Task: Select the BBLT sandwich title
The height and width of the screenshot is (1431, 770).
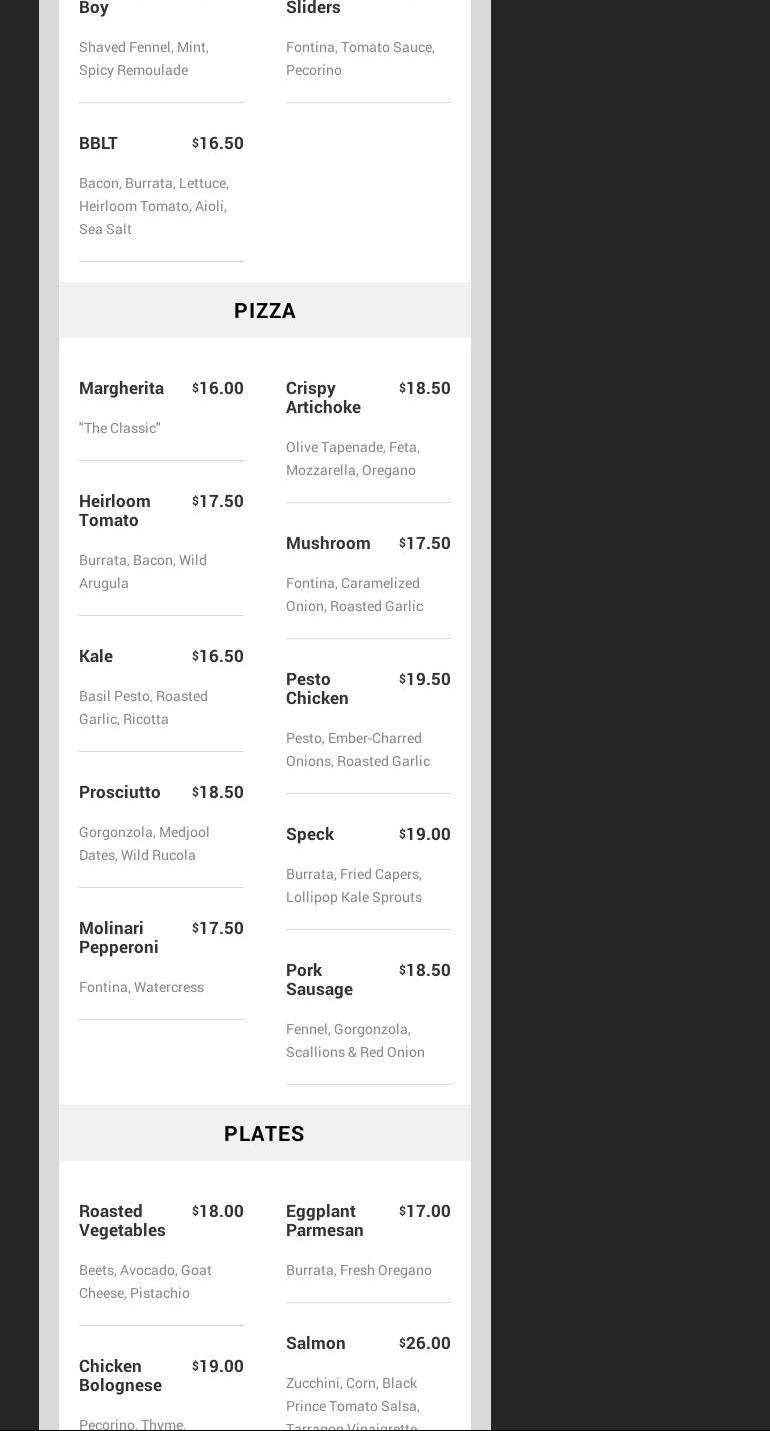Action: (x=98, y=143)
